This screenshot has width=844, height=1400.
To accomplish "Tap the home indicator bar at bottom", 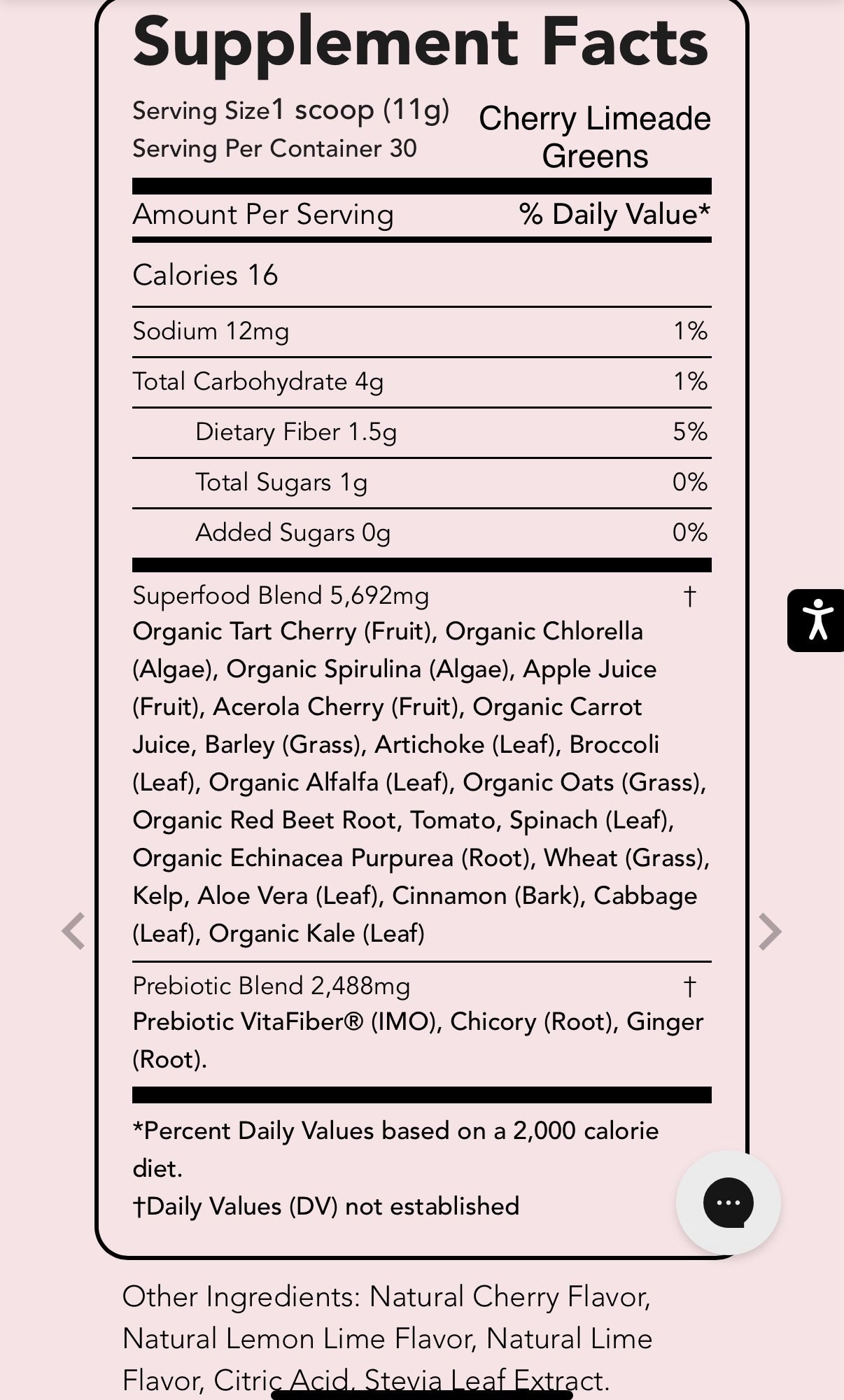I will click(x=422, y=1394).
